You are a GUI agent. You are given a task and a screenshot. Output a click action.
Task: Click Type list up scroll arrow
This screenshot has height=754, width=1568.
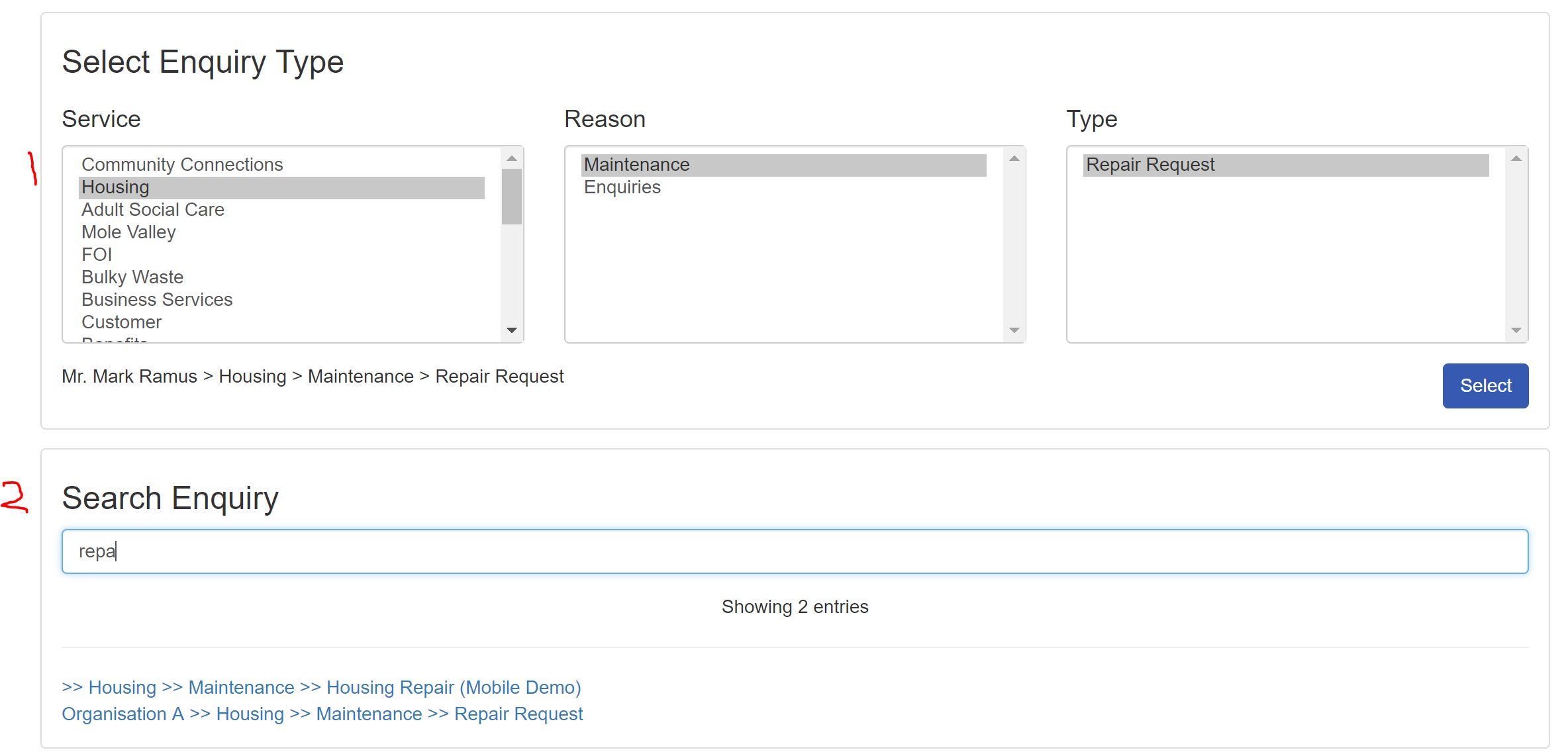[1516, 158]
